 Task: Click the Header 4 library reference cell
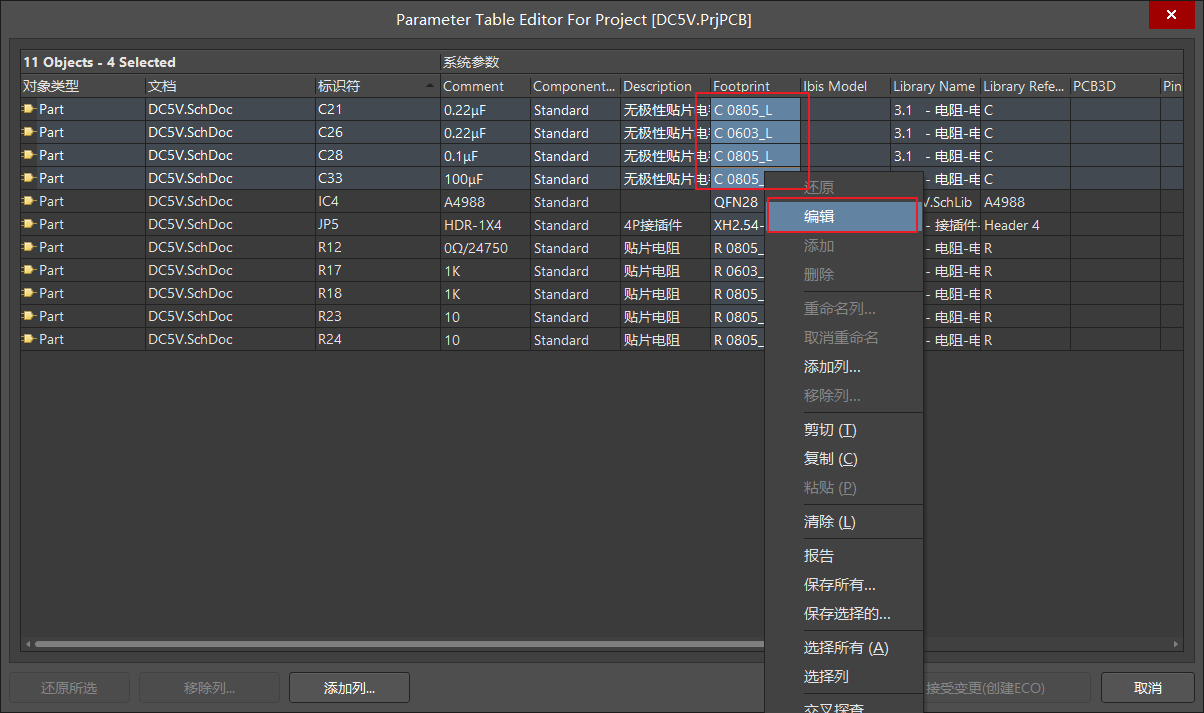(1025, 224)
